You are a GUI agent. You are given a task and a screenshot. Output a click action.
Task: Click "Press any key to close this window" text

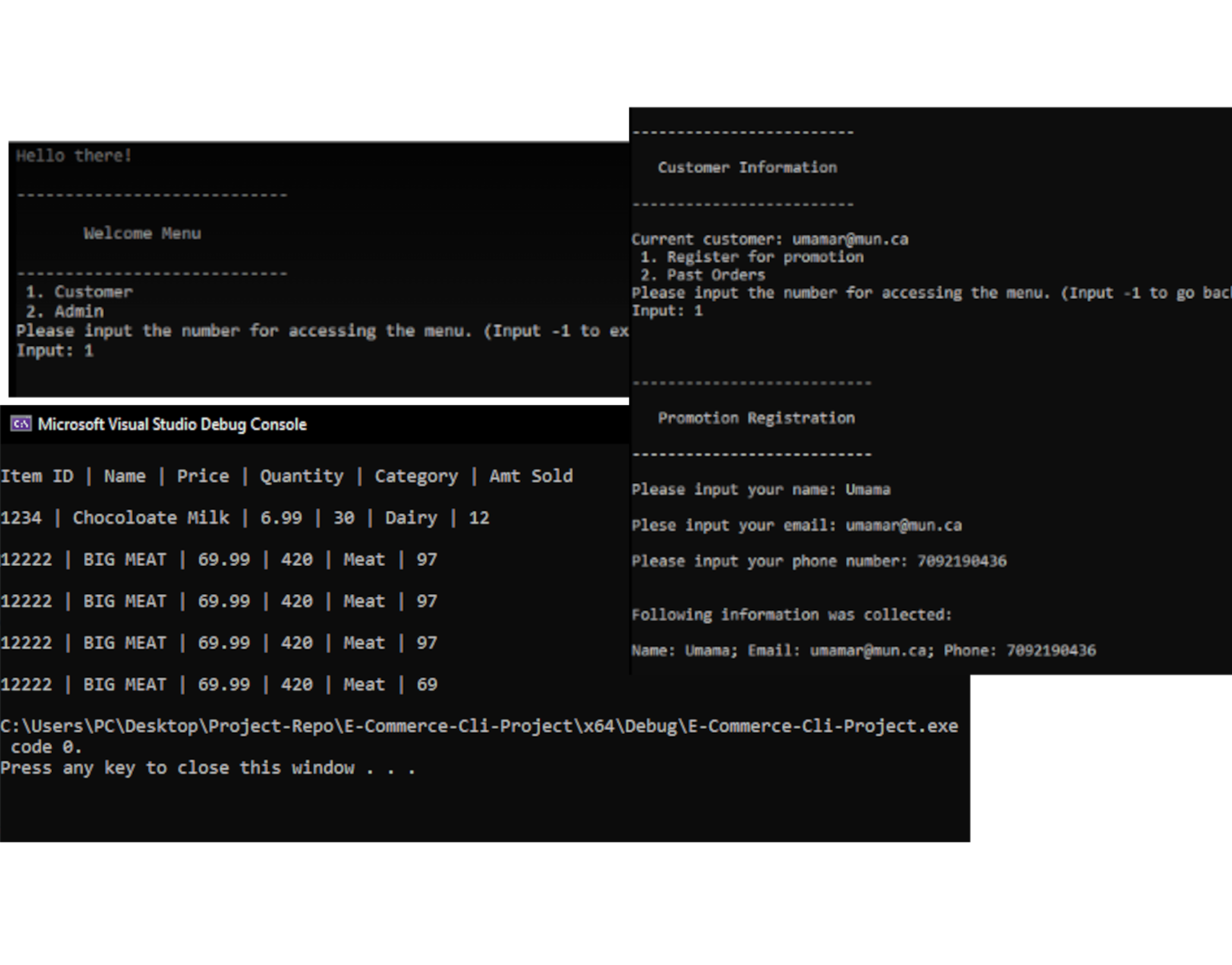[x=208, y=768]
